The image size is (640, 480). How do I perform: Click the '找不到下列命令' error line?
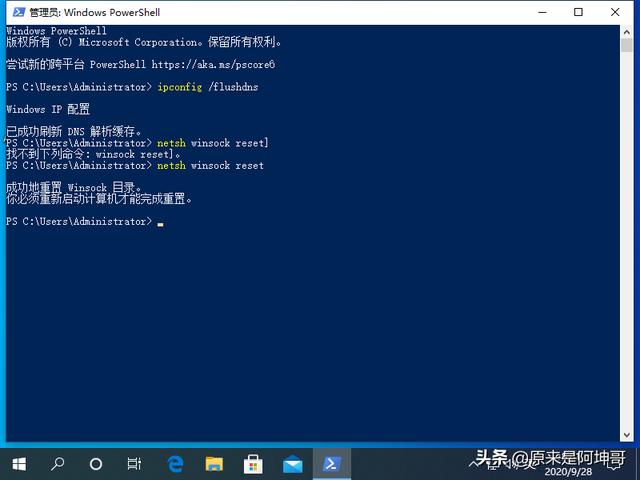tap(93, 154)
